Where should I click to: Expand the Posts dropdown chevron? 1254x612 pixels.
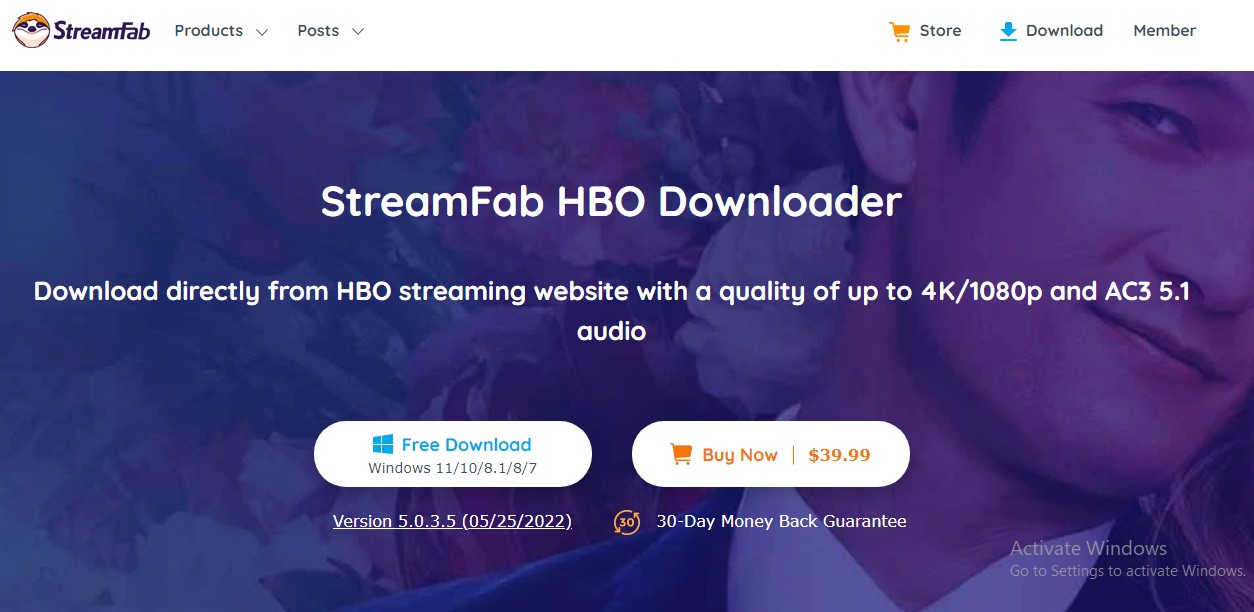[357, 32]
